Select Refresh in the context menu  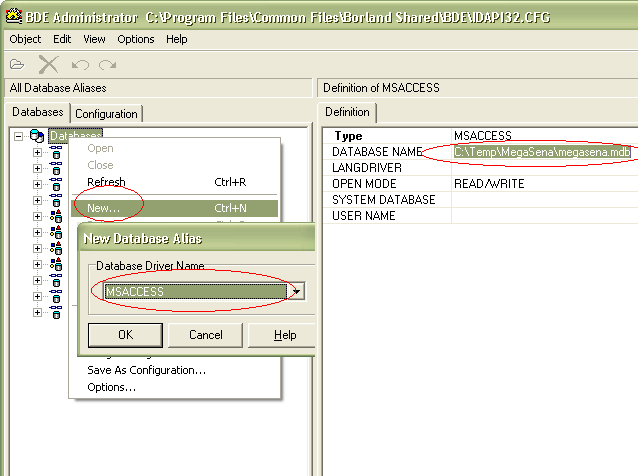[106, 182]
